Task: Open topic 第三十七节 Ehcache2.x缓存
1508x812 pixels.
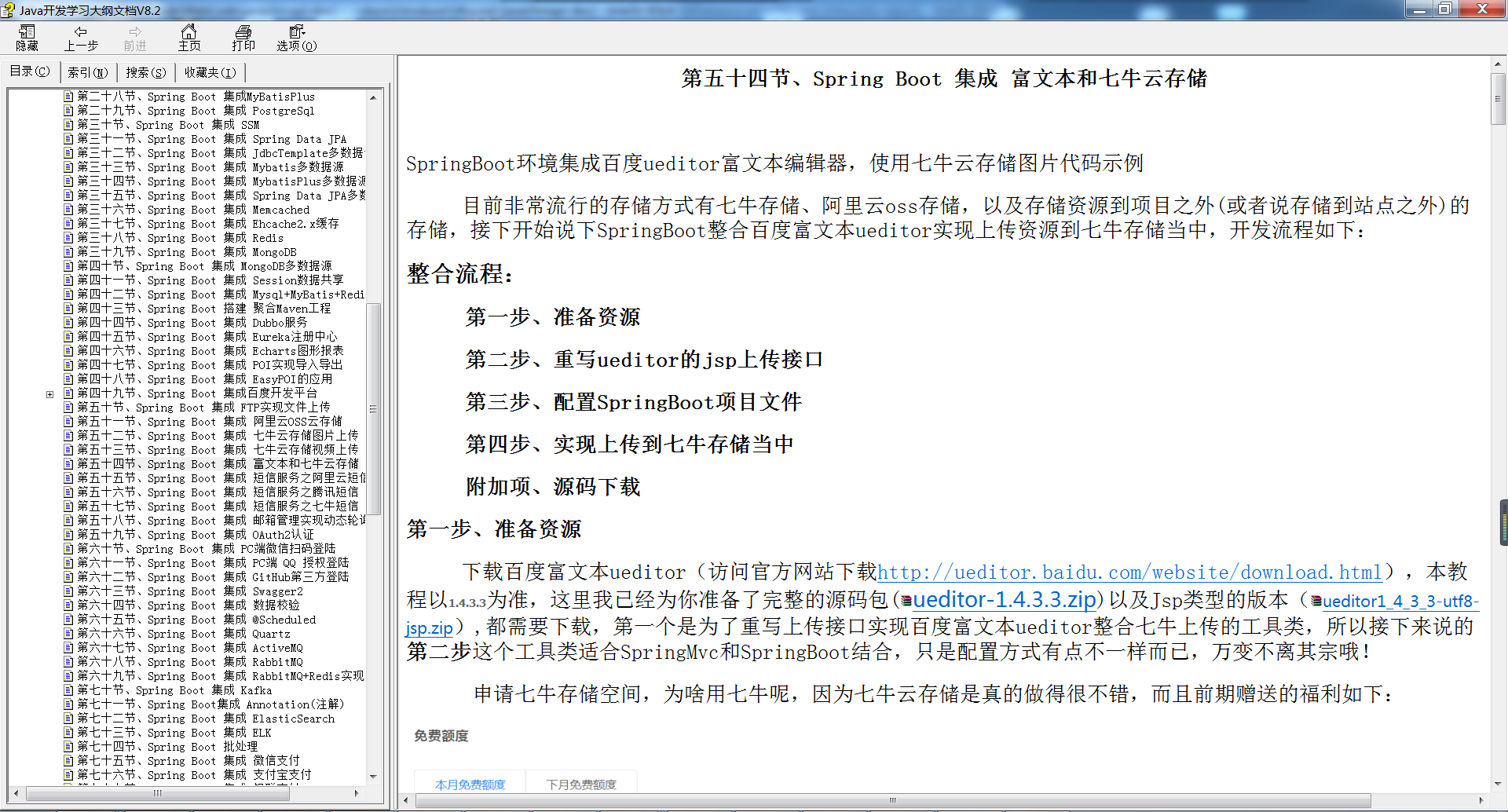Action: pos(208,224)
